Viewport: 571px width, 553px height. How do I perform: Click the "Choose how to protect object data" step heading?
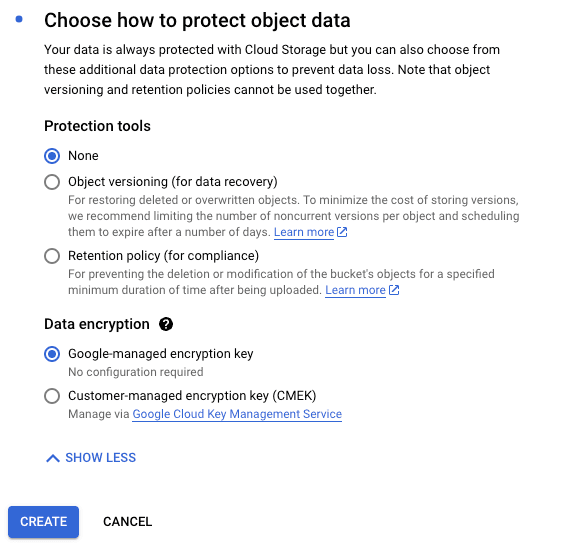(x=197, y=20)
